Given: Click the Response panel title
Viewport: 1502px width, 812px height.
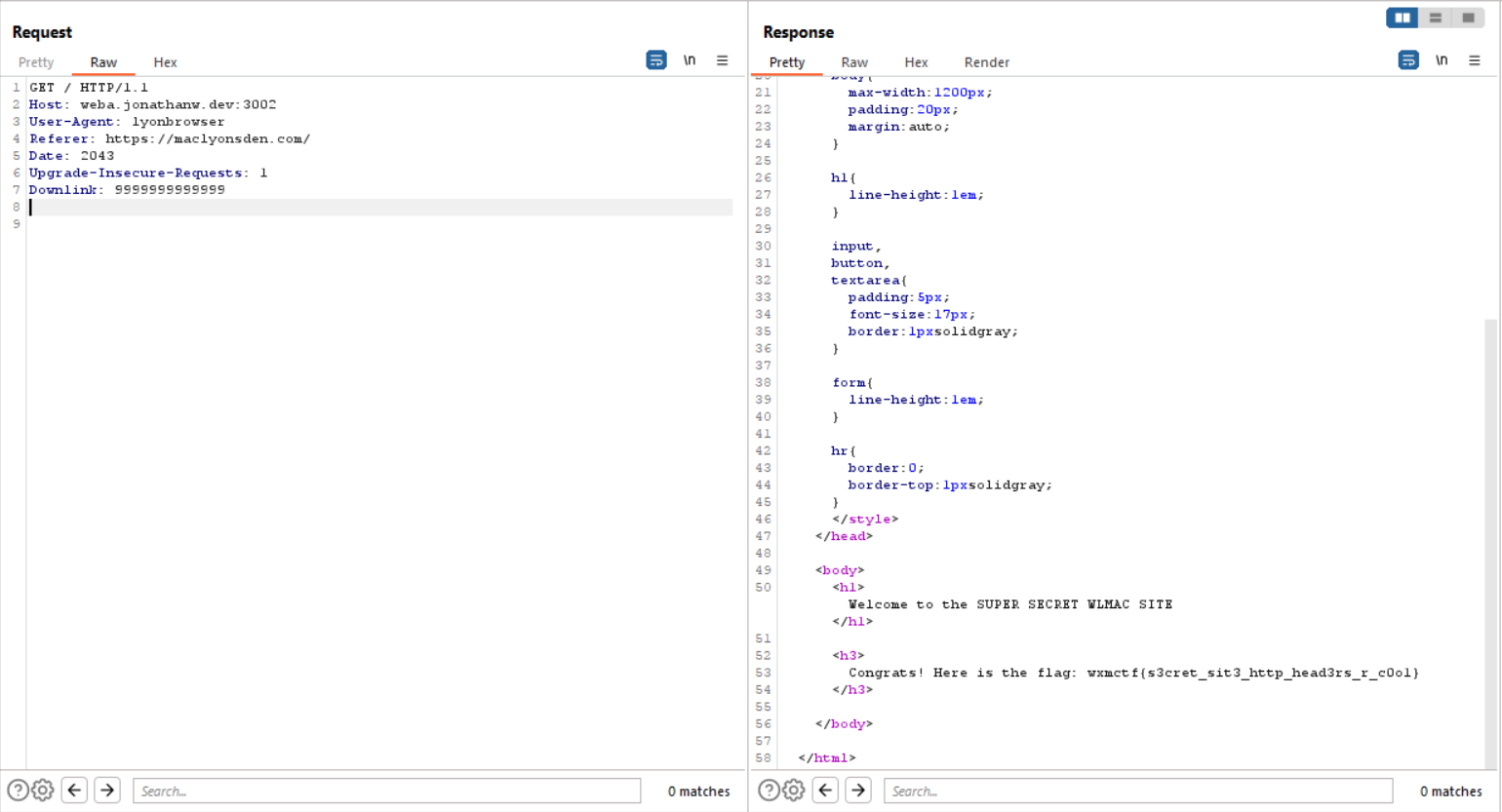Looking at the screenshot, I should click(x=798, y=32).
